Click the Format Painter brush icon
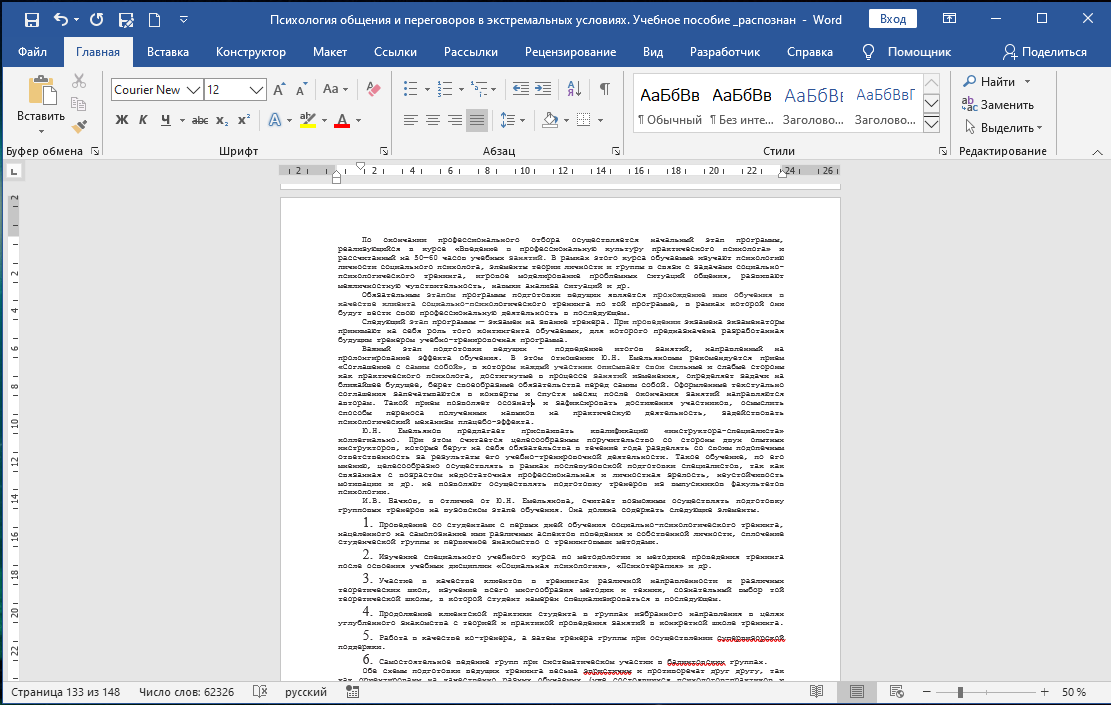This screenshot has width=1111, height=705. coord(80,126)
